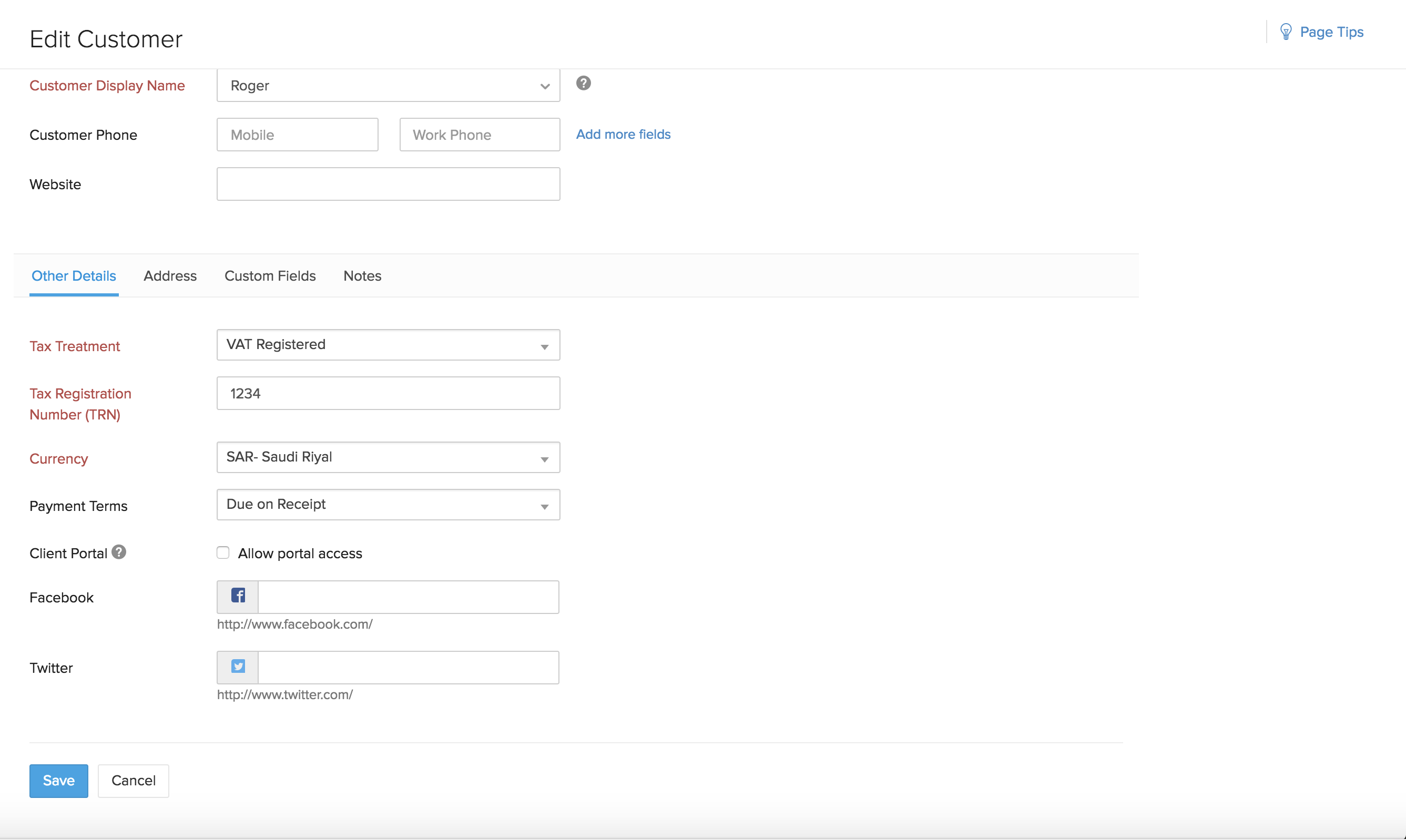The height and width of the screenshot is (840, 1406).
Task: Open the Custom Fields tab
Action: 270,275
